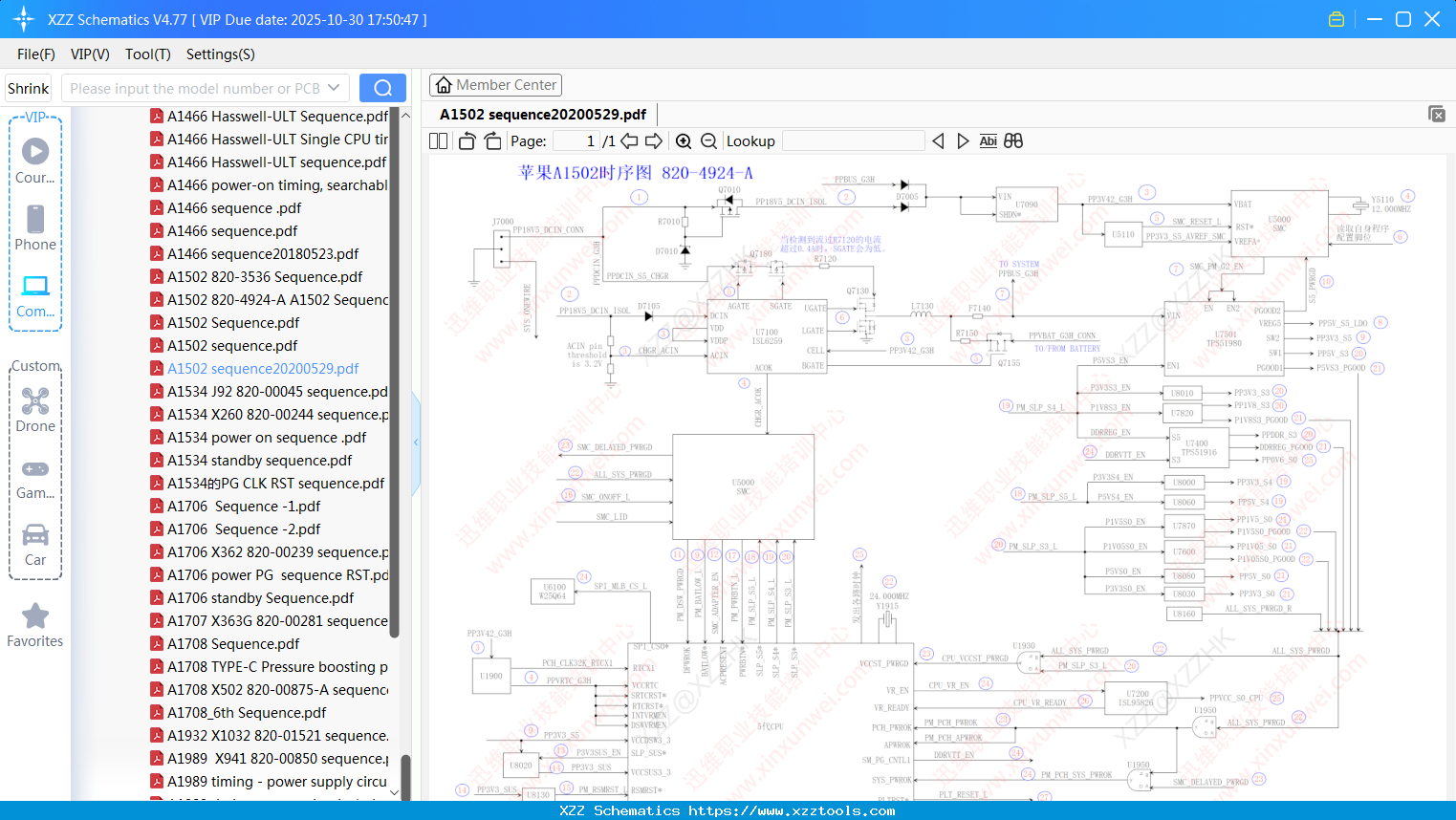The width and height of the screenshot is (1456, 820).
Task: Click the home icon on Member Center
Action: pos(444,85)
